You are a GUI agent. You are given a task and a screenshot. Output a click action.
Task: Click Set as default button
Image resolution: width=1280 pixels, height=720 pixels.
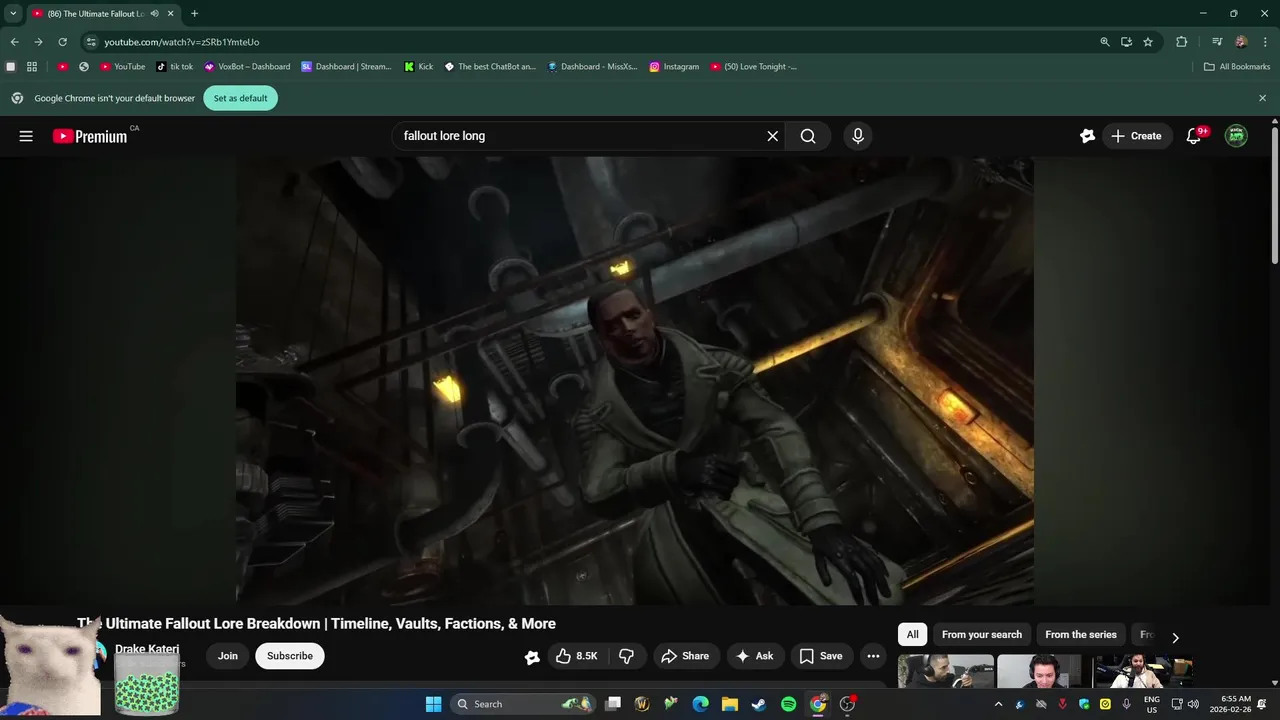tap(240, 98)
